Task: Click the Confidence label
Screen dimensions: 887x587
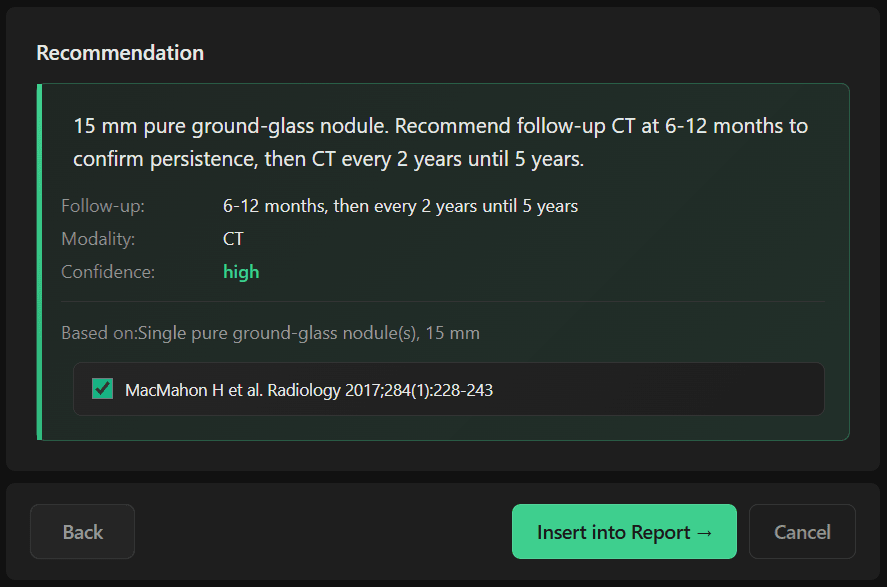Action: tap(96, 271)
